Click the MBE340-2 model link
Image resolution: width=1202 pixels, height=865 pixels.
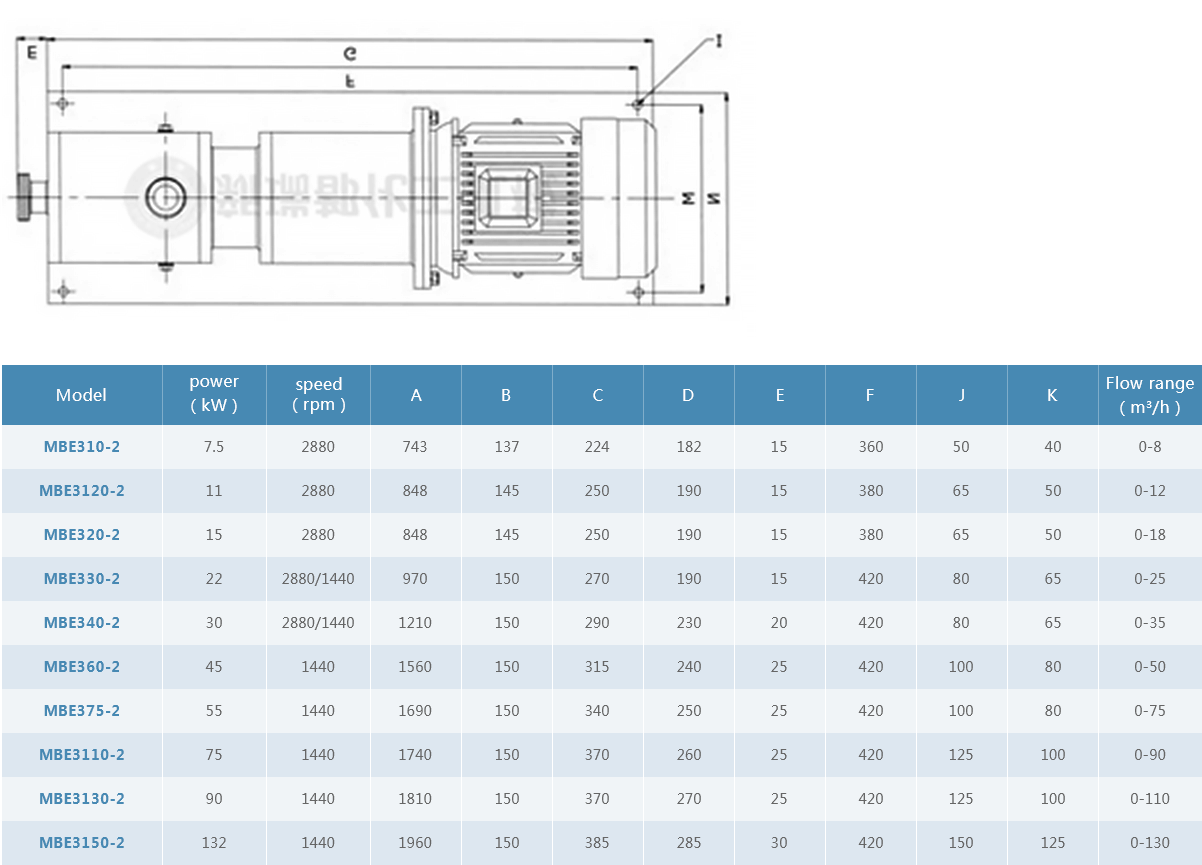point(81,623)
